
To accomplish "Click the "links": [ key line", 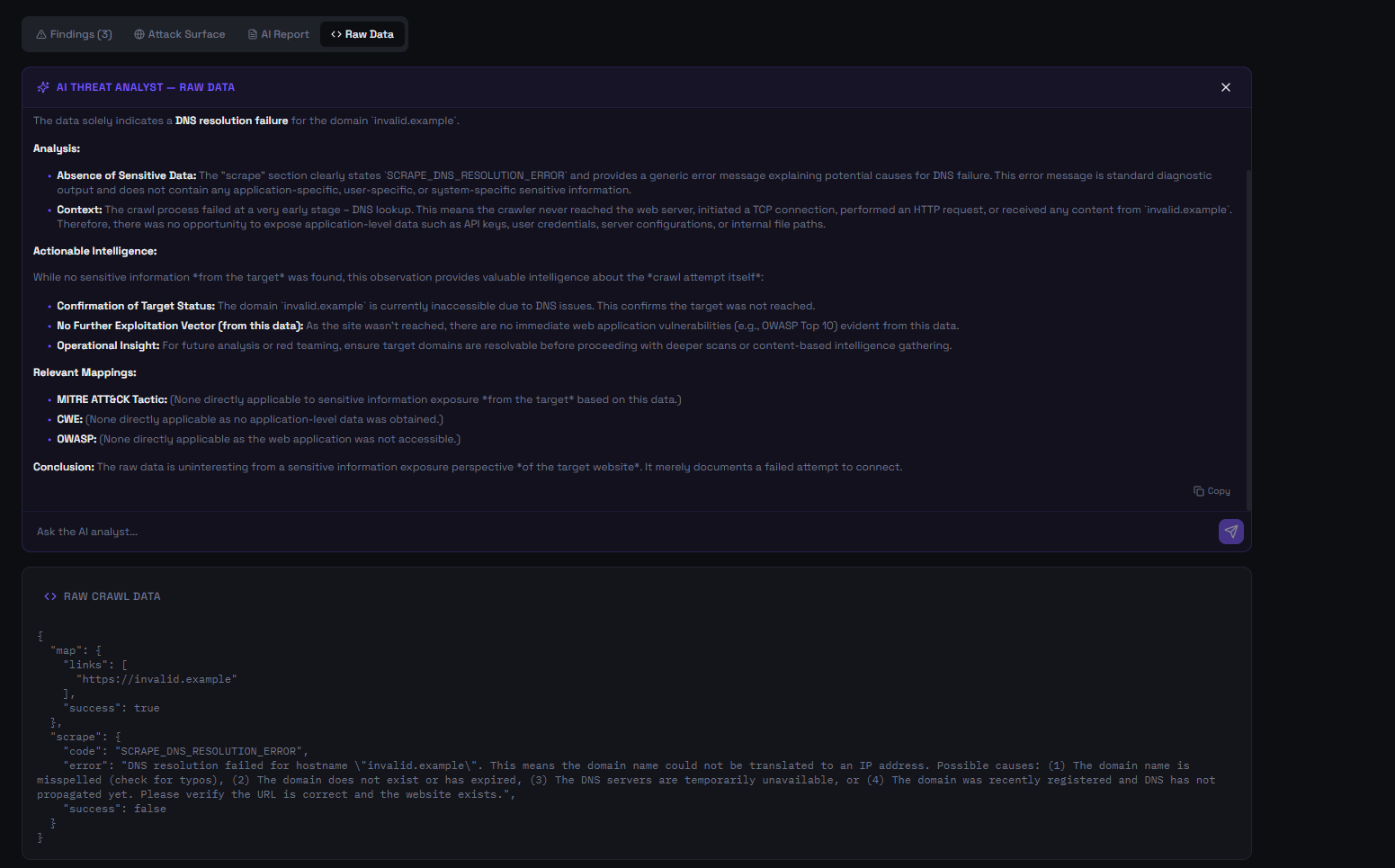I will pyautogui.click(x=95, y=665).
